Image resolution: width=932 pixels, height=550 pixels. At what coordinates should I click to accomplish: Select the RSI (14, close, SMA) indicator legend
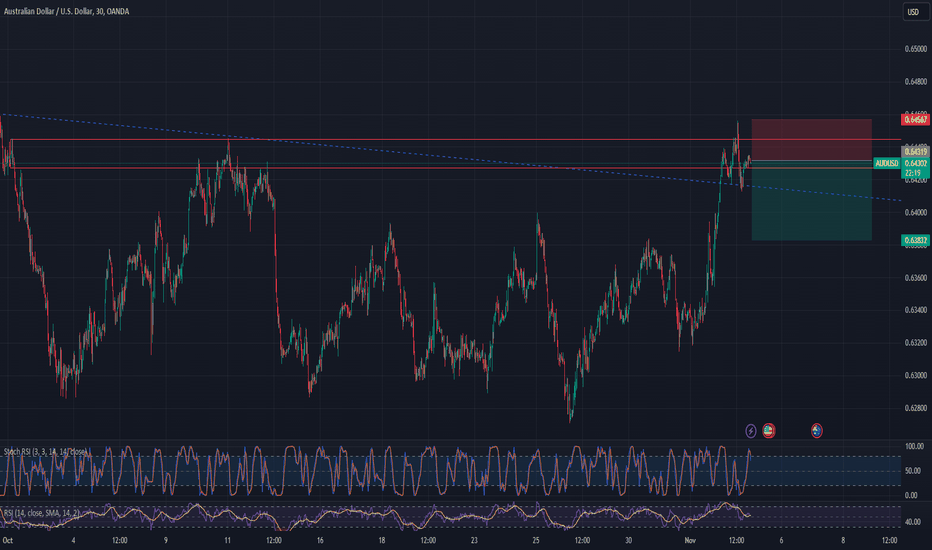pos(42,513)
